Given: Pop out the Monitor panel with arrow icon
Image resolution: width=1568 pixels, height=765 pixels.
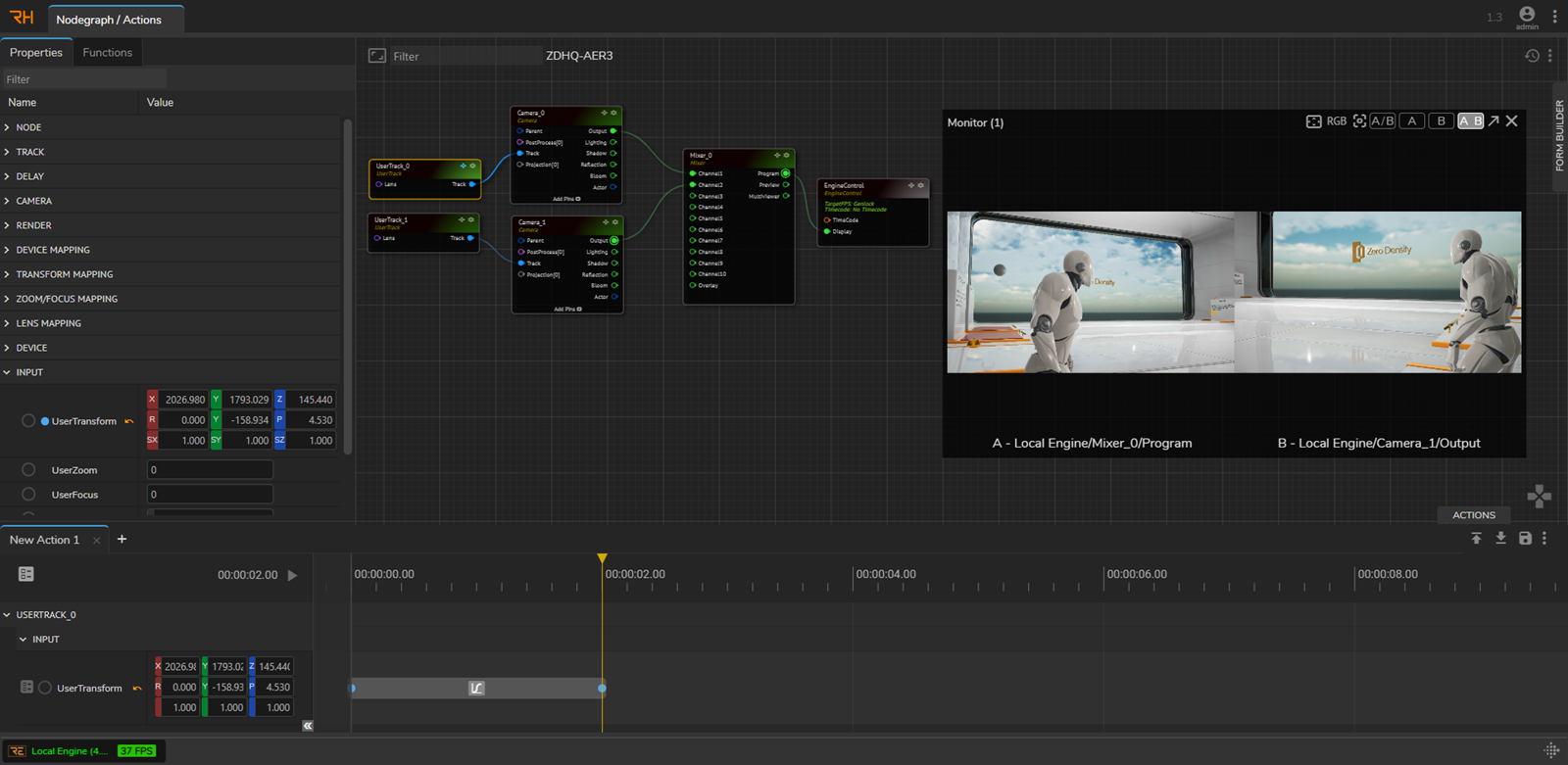Looking at the screenshot, I should click(x=1494, y=121).
